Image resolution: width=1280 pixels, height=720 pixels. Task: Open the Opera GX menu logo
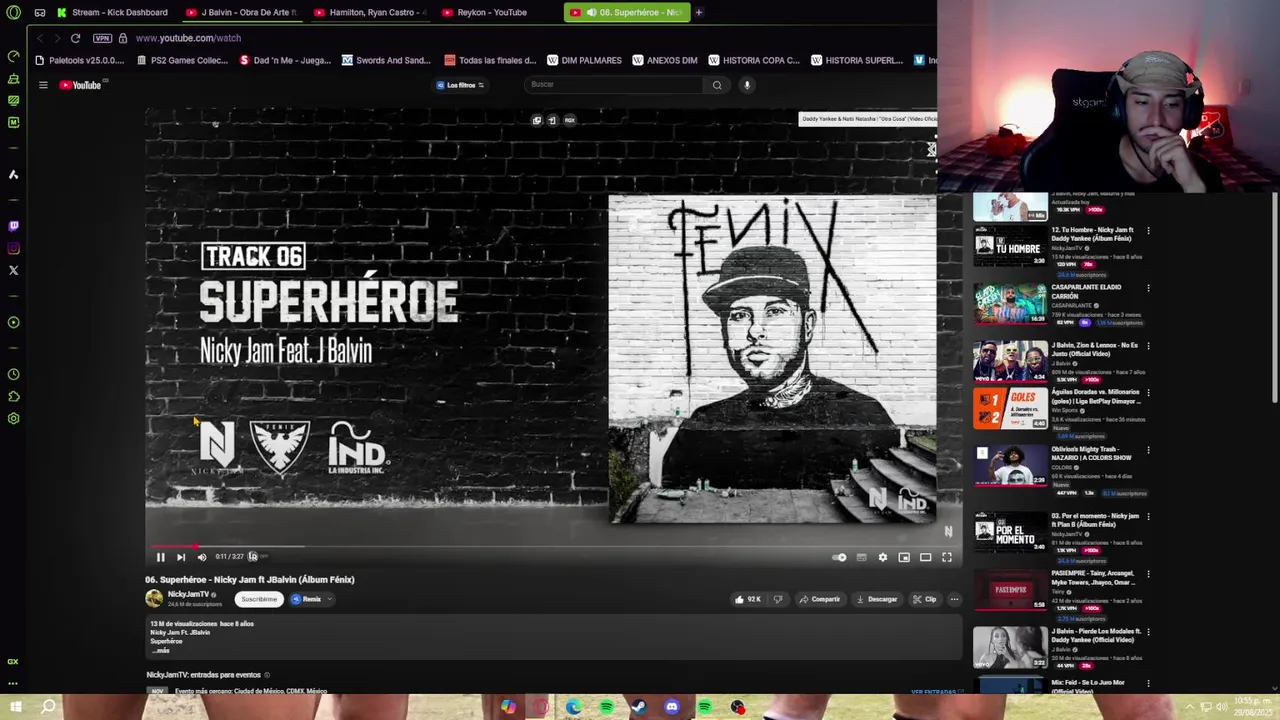point(13,12)
